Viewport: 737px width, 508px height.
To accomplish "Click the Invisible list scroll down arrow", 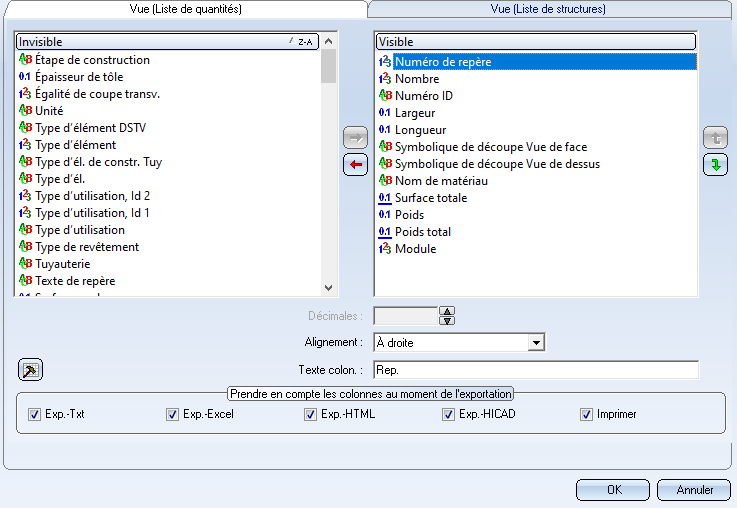I will pos(329,288).
